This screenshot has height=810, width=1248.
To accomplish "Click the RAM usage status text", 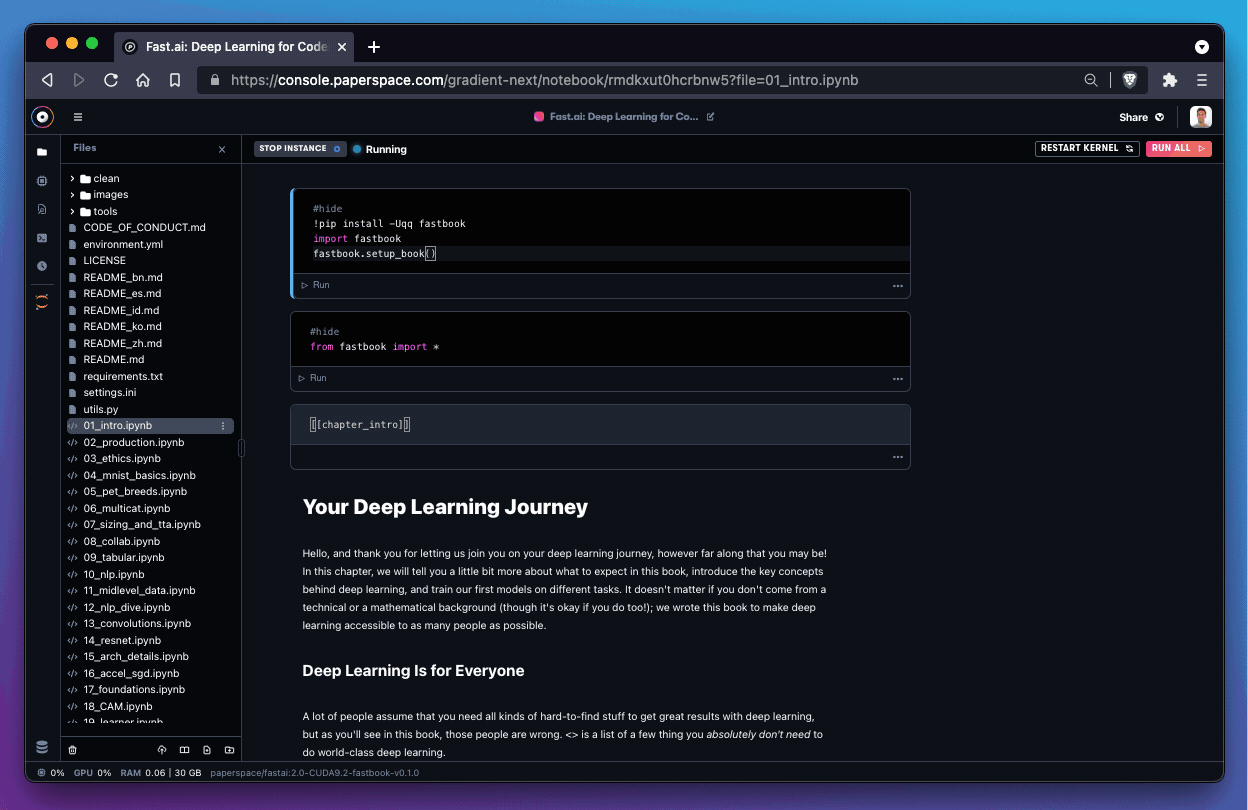I will pos(161,773).
